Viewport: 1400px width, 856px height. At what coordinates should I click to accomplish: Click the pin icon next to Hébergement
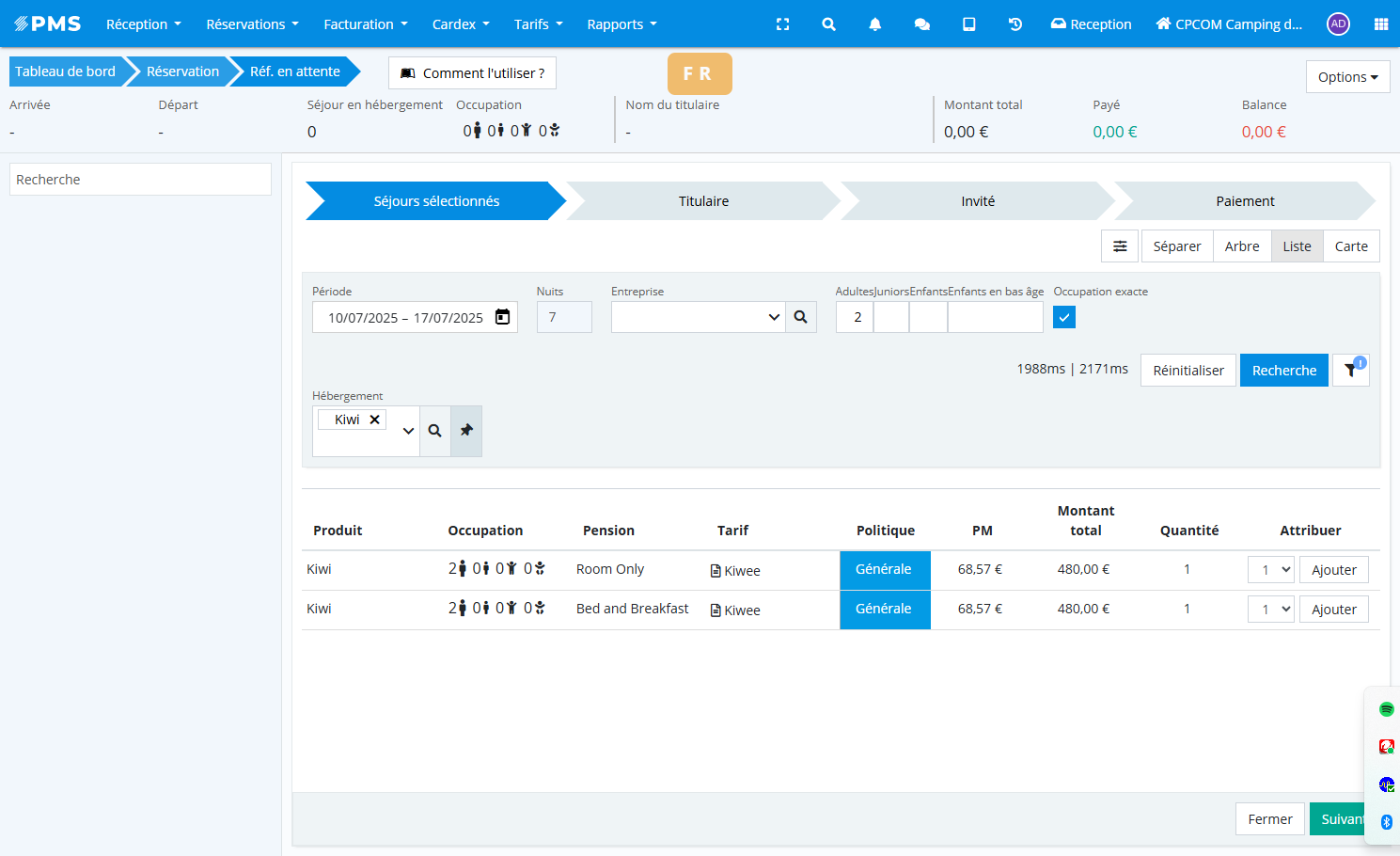point(466,431)
